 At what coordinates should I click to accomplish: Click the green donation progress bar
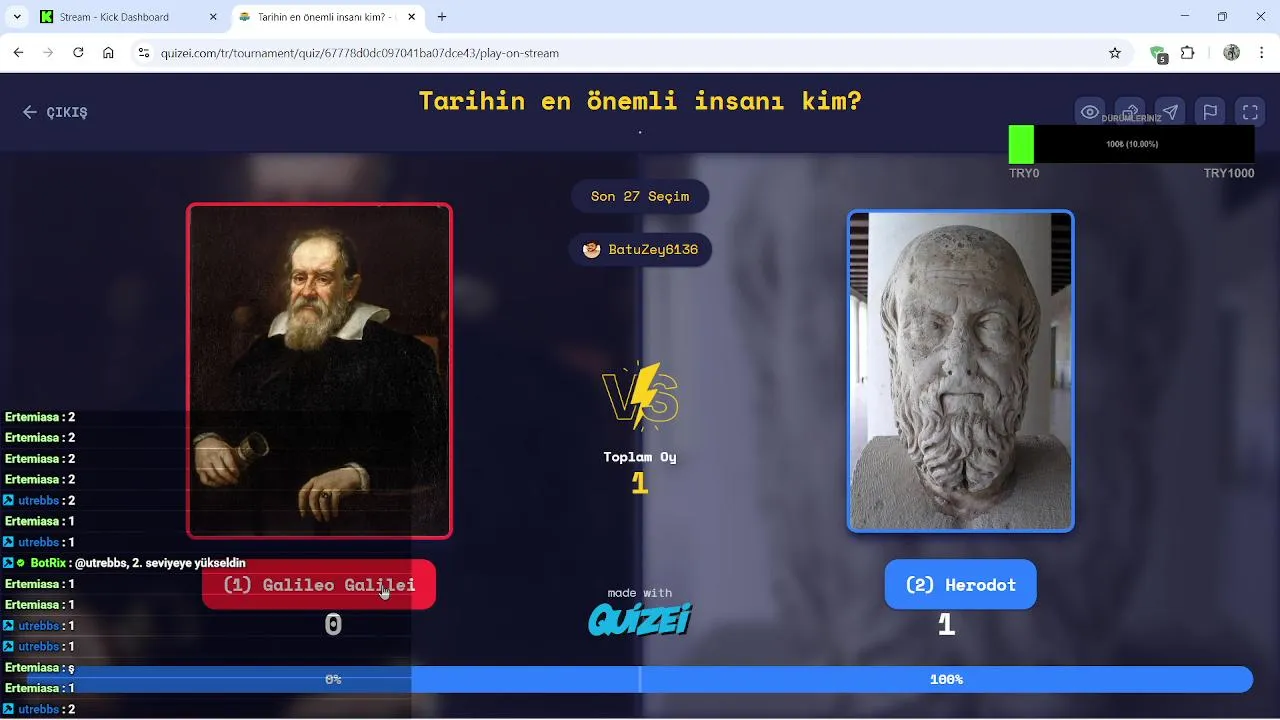(x=1021, y=144)
